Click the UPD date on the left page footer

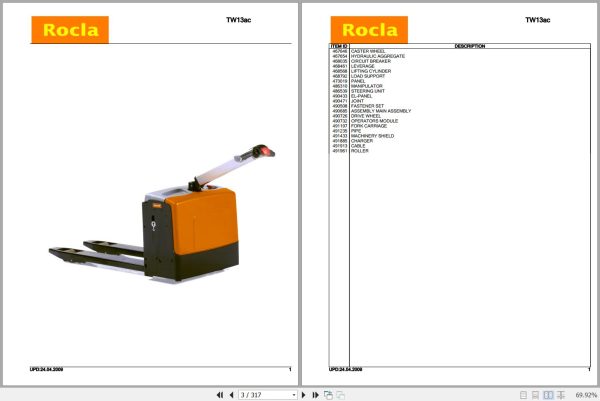[46, 369]
